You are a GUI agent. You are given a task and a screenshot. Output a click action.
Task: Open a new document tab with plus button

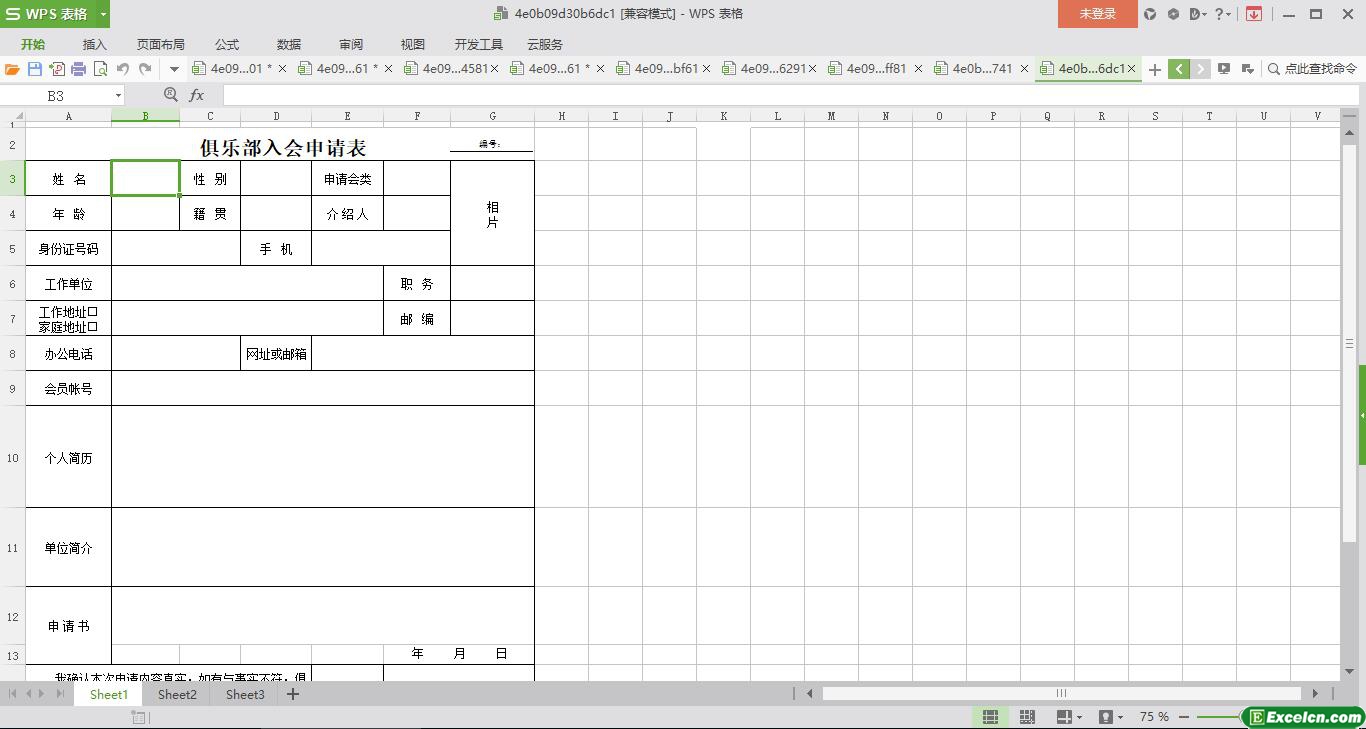1154,69
